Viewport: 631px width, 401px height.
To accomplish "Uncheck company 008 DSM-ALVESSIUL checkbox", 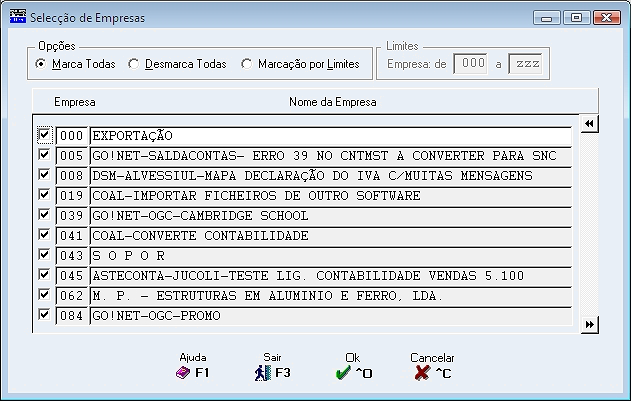I will coord(44,175).
